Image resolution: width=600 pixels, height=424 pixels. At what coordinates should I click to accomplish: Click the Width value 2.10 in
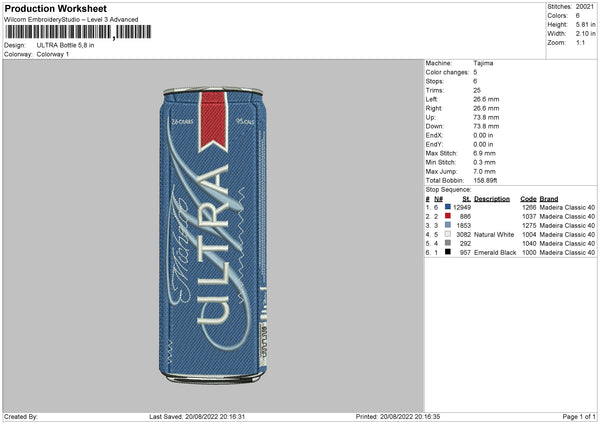[x=585, y=34]
